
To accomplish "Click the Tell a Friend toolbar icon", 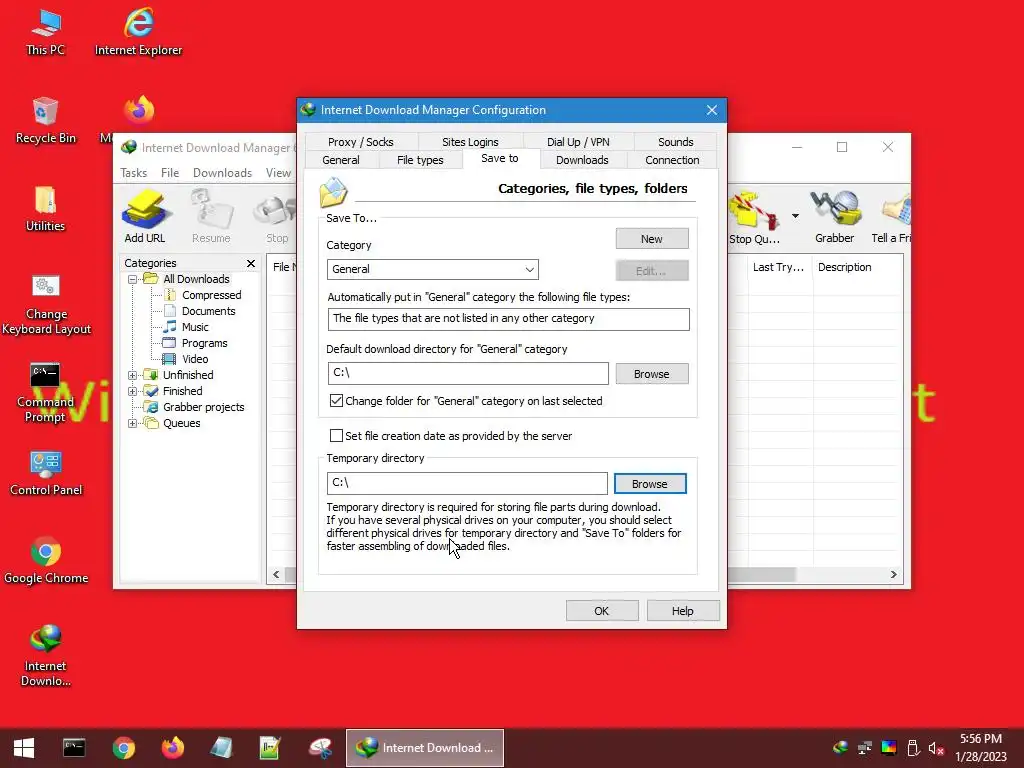I will point(892,217).
